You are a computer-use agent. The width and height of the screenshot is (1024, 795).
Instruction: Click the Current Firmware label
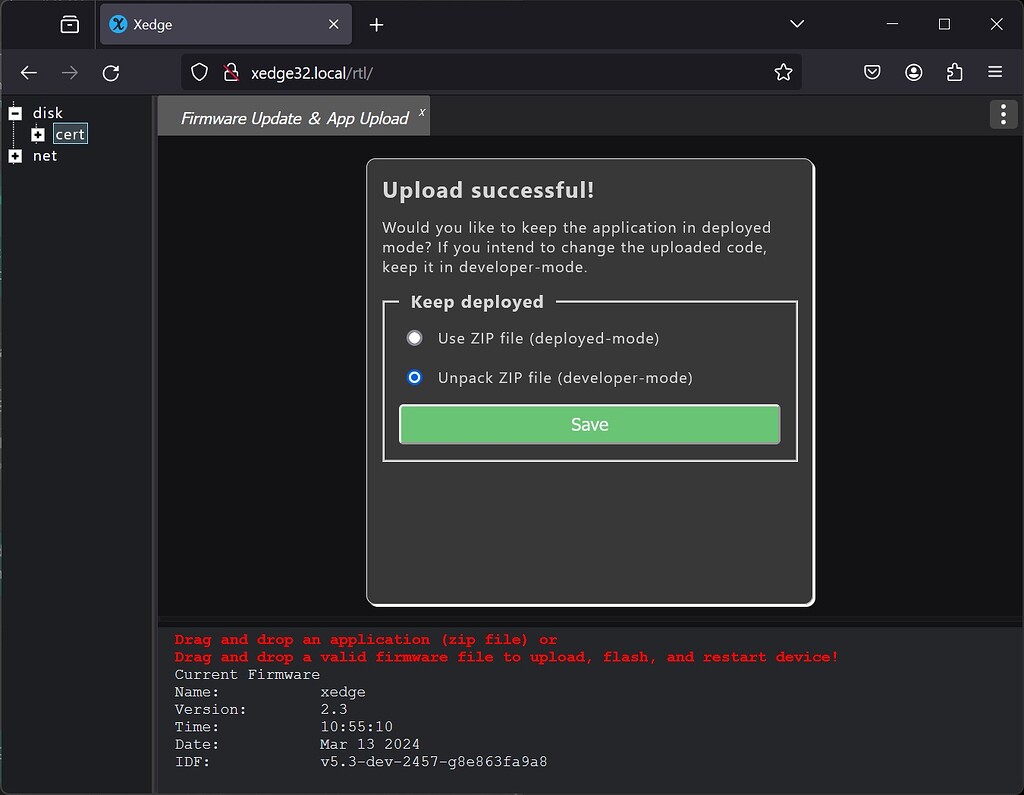(x=247, y=674)
